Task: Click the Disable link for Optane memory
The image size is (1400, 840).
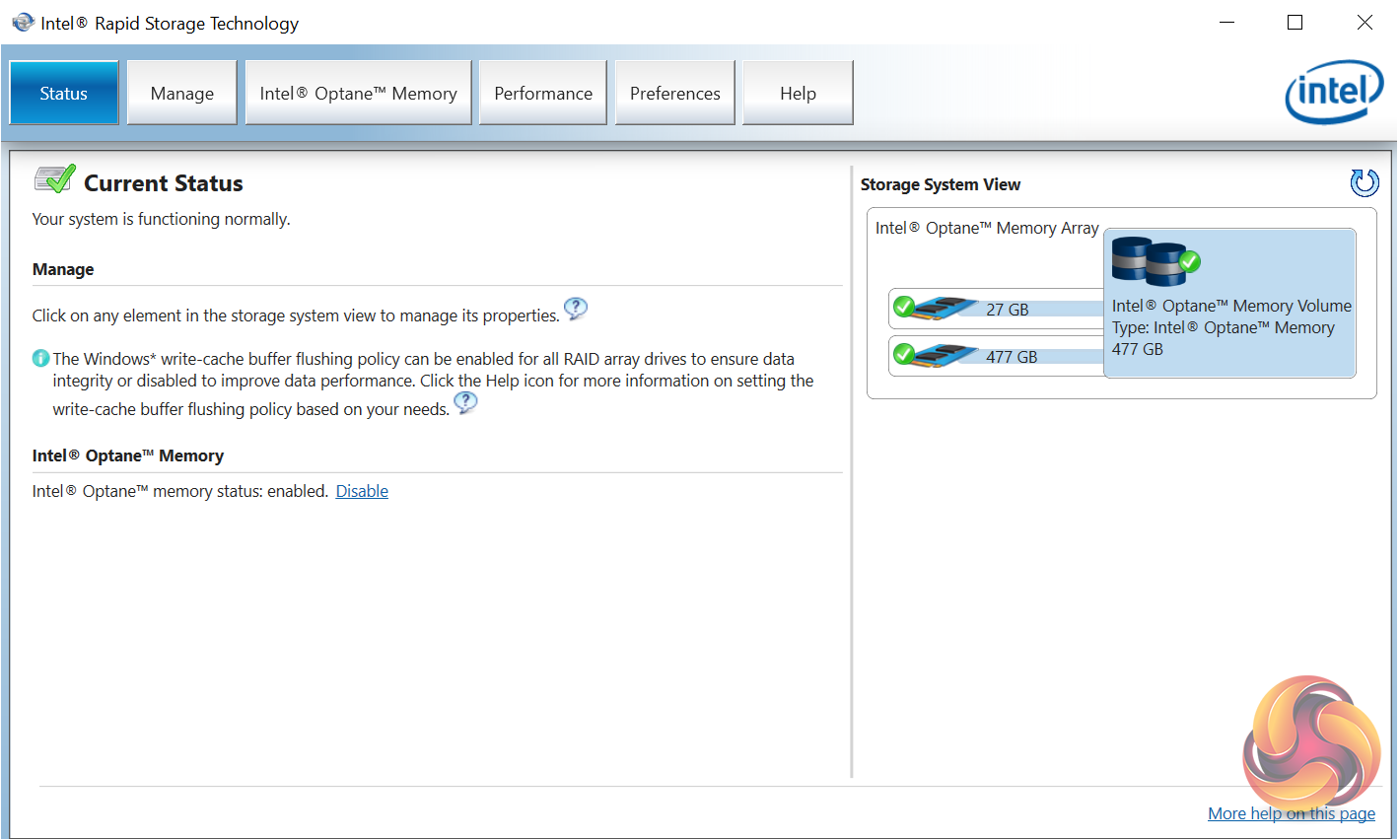Action: [x=362, y=491]
